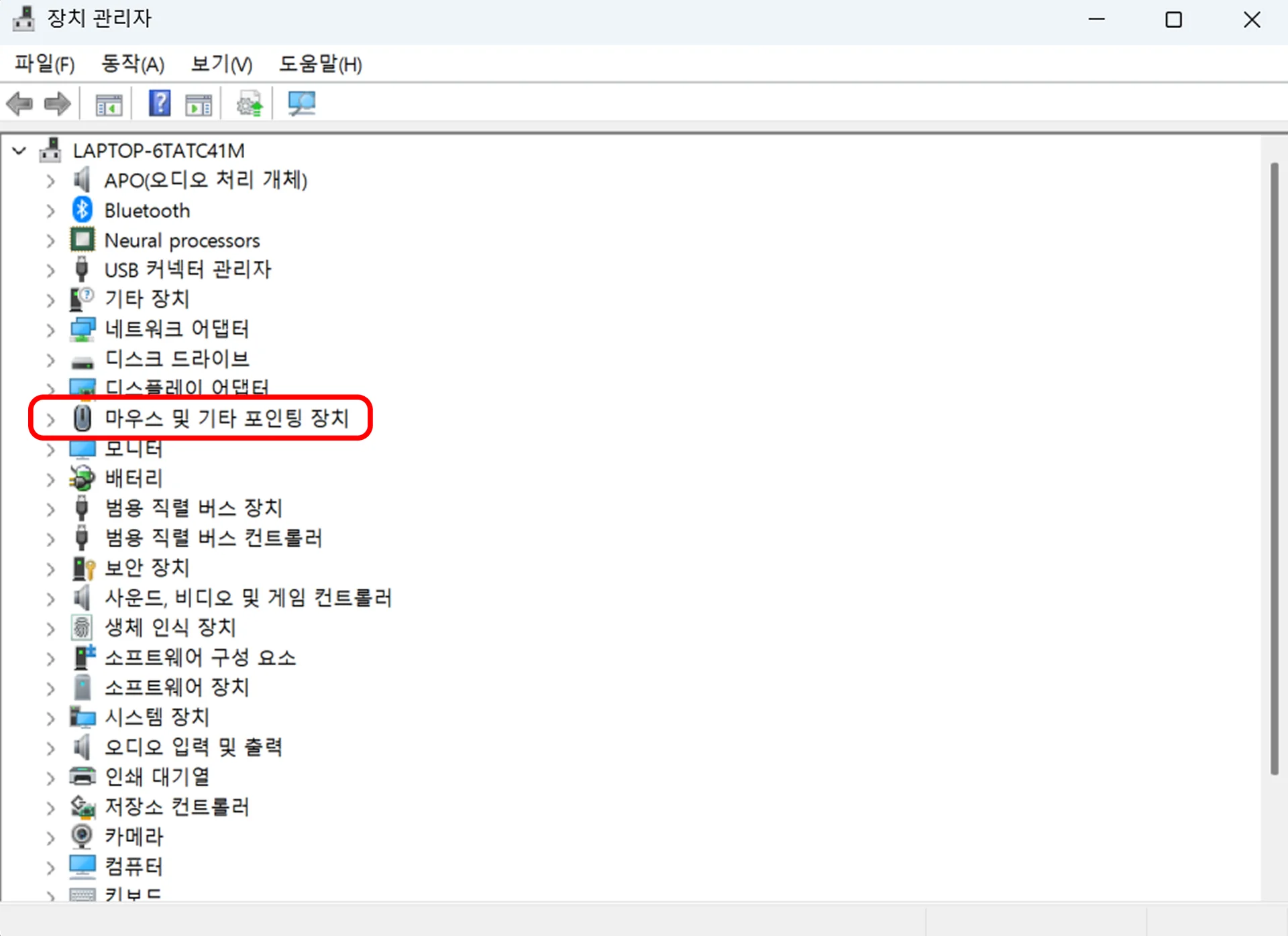This screenshot has height=936, width=1288.
Task: Collapse the LAPTOP-6TATC41M root node
Action: [18, 150]
